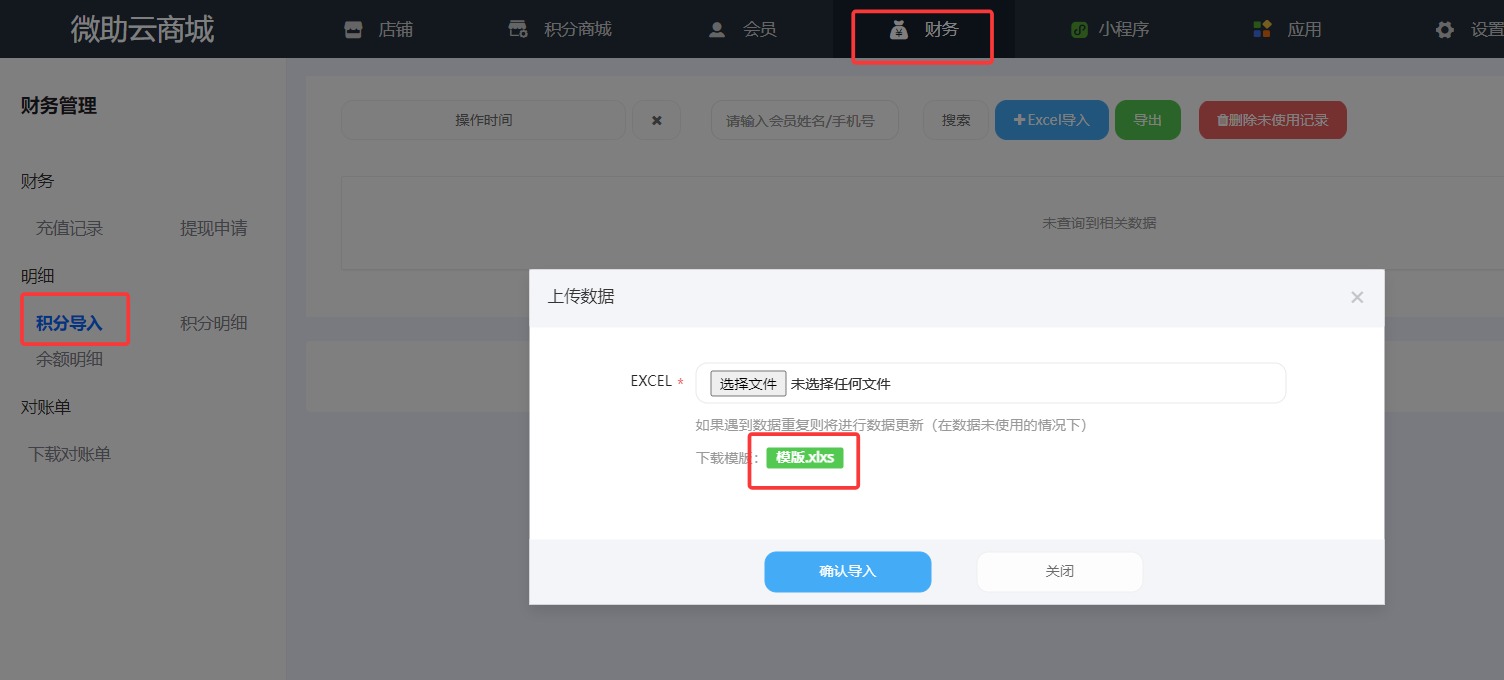Export data via the 导出 button

pos(1147,119)
